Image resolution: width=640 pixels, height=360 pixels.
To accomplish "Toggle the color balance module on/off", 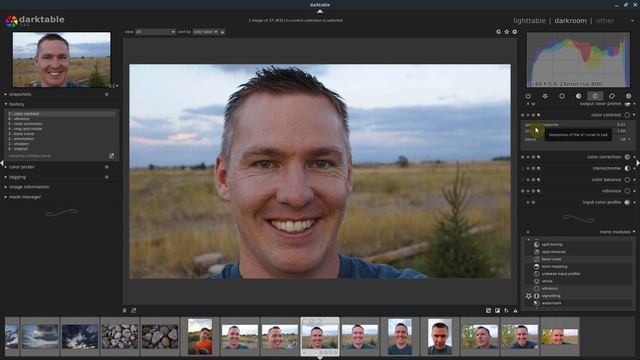I will point(627,180).
